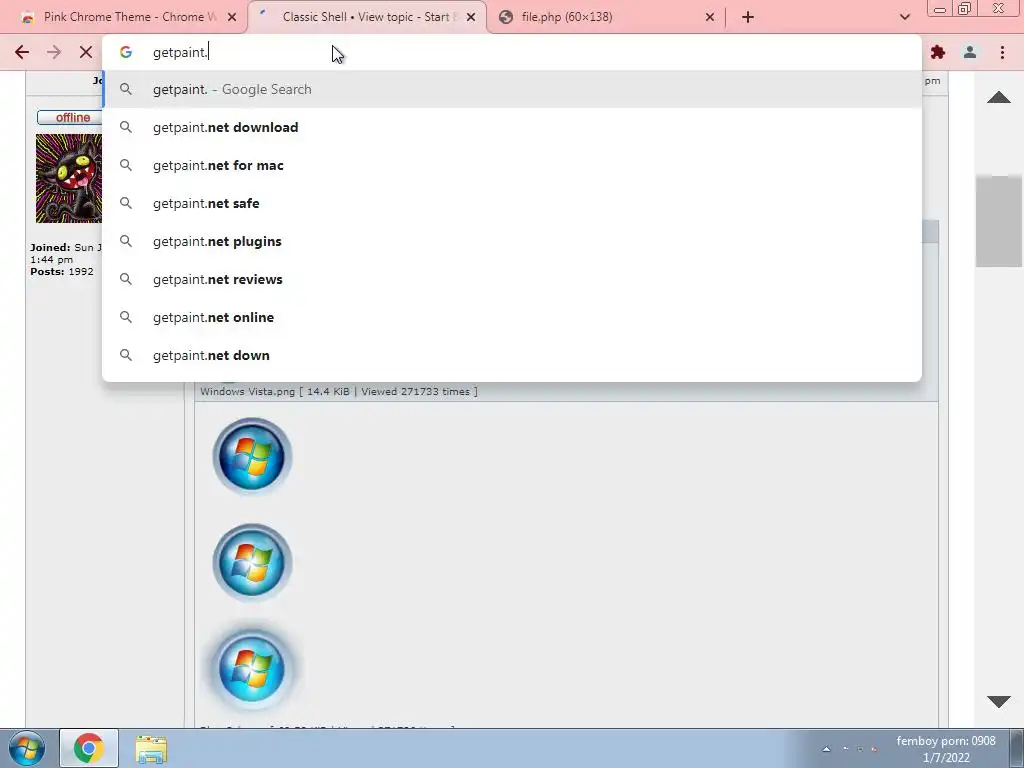Close the Pink Chrome Theme tab
This screenshot has width=1024, height=768.
pos(232,17)
